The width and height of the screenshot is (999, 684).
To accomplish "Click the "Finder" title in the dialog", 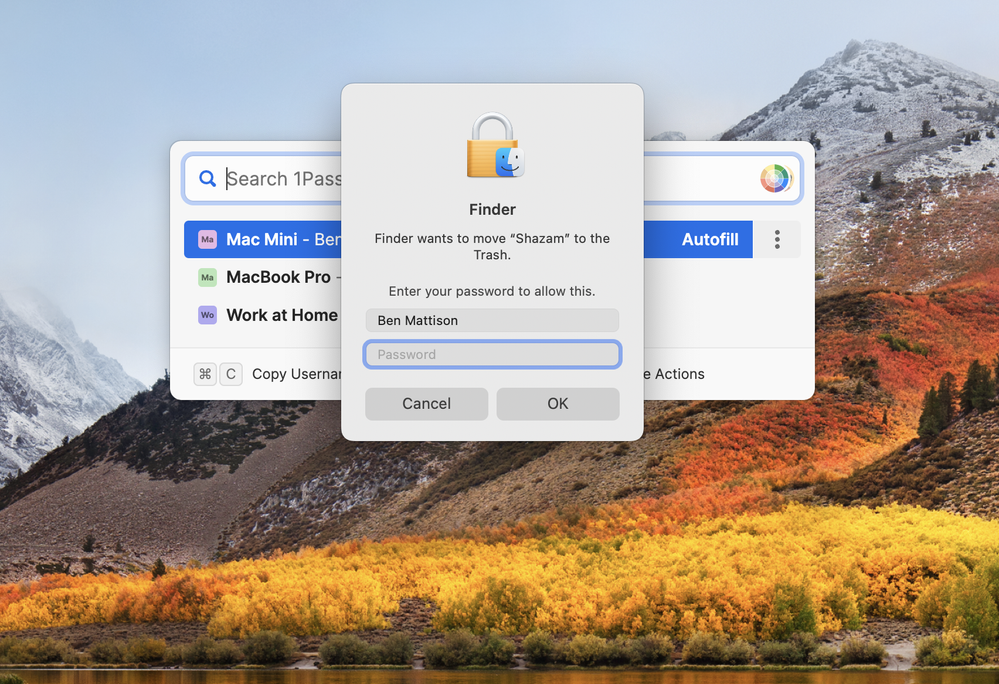I will [x=492, y=210].
